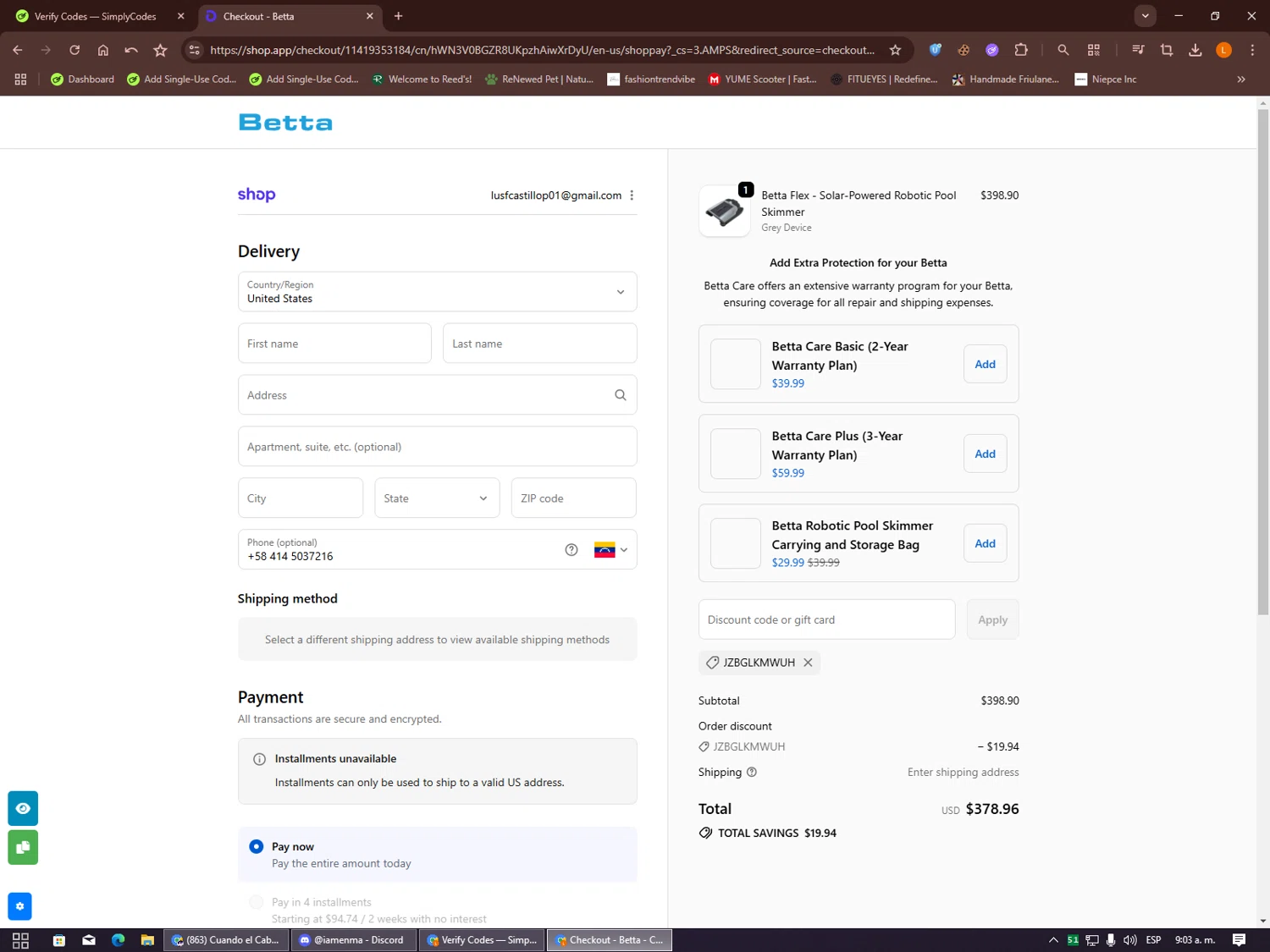Click the First name field
1270x952 pixels.
click(x=334, y=344)
